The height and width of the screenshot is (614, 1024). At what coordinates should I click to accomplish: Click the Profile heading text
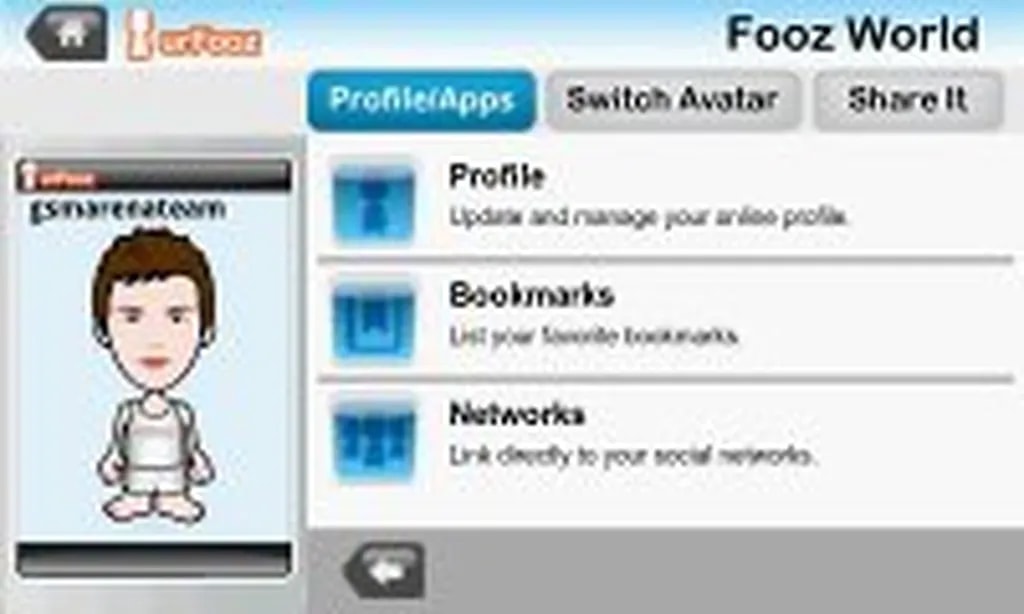[x=496, y=176]
